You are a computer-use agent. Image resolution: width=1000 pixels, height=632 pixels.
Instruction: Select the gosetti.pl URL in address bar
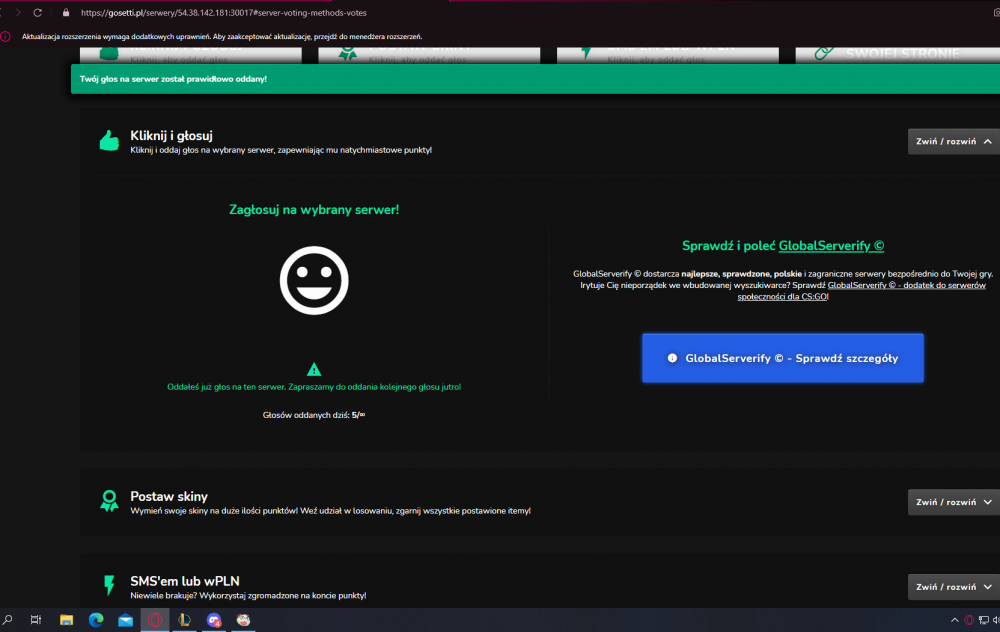tap(223, 13)
